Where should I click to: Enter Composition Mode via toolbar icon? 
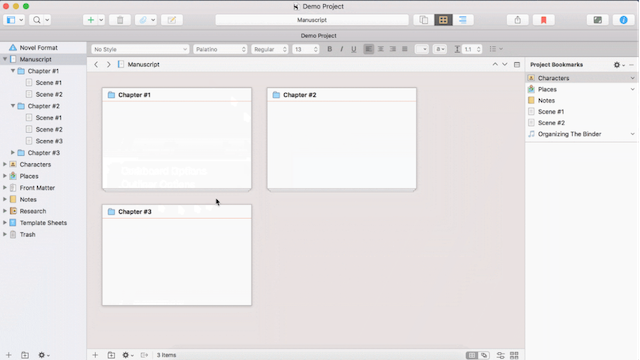pos(598,20)
